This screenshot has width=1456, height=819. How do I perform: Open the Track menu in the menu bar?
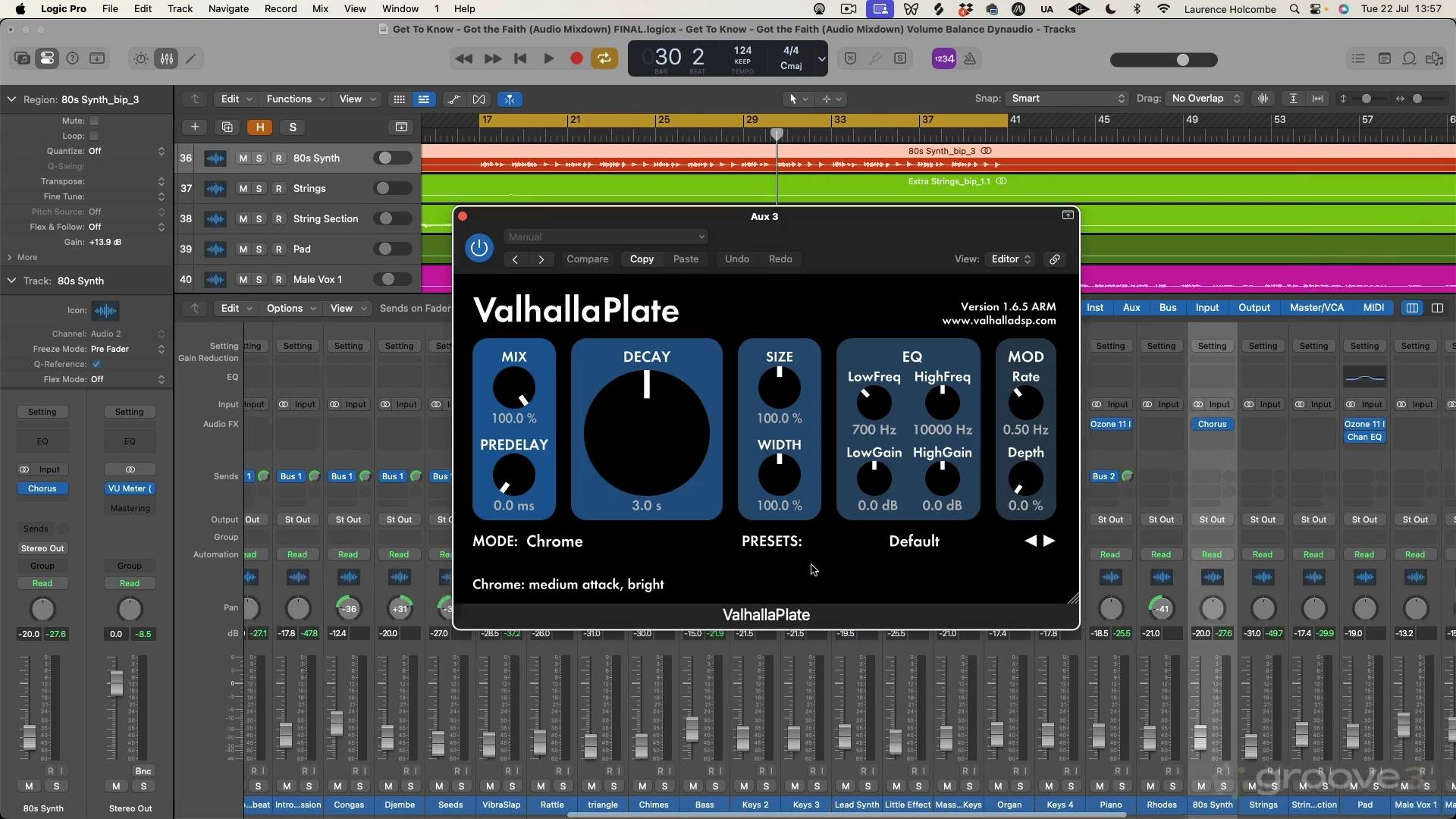point(180,8)
